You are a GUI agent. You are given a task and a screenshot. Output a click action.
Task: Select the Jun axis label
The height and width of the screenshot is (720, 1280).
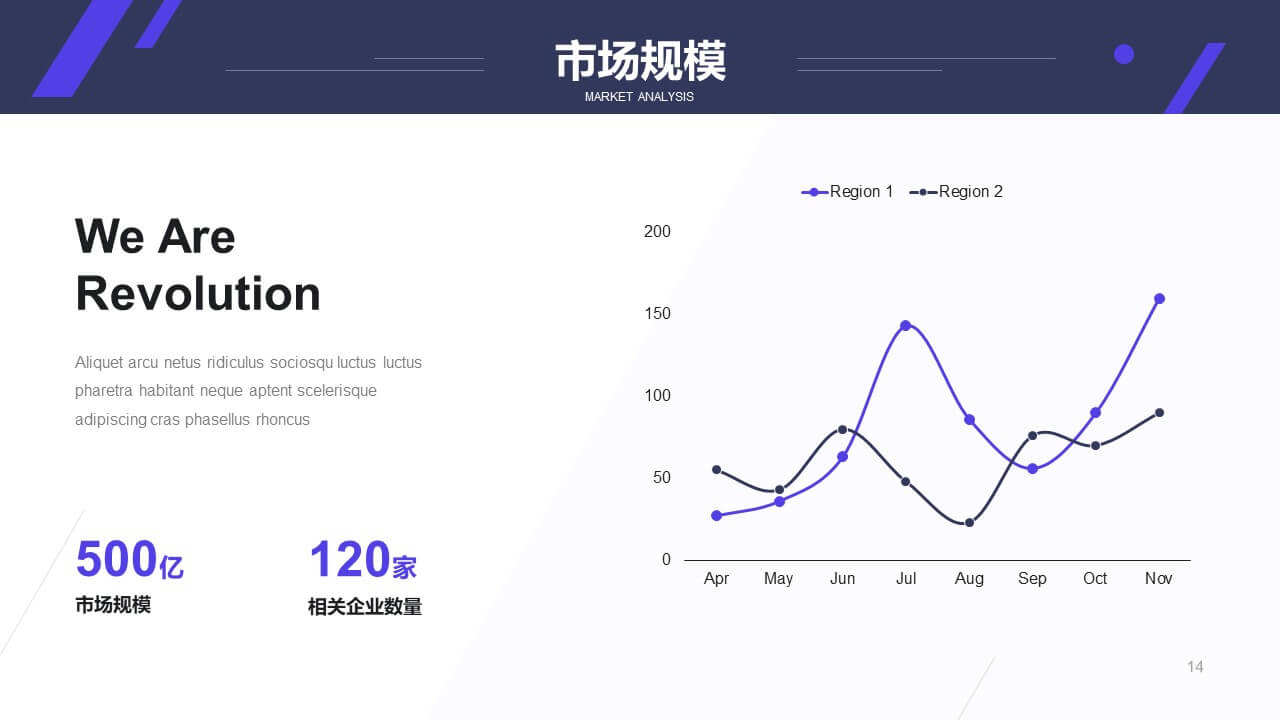pos(843,579)
